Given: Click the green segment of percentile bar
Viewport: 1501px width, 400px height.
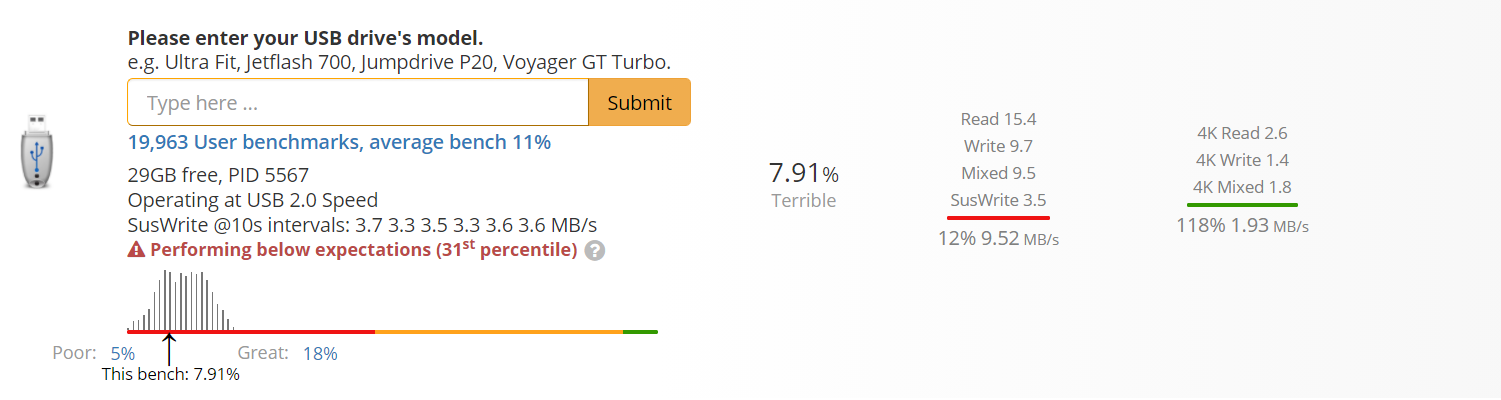Looking at the screenshot, I should pos(640,331).
